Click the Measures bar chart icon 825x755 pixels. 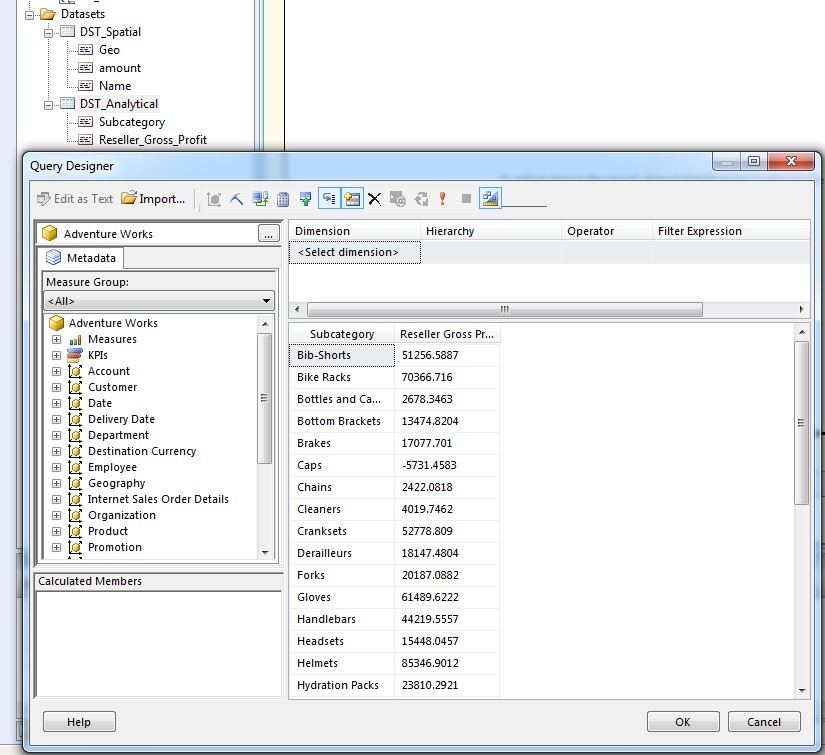[x=75, y=339]
